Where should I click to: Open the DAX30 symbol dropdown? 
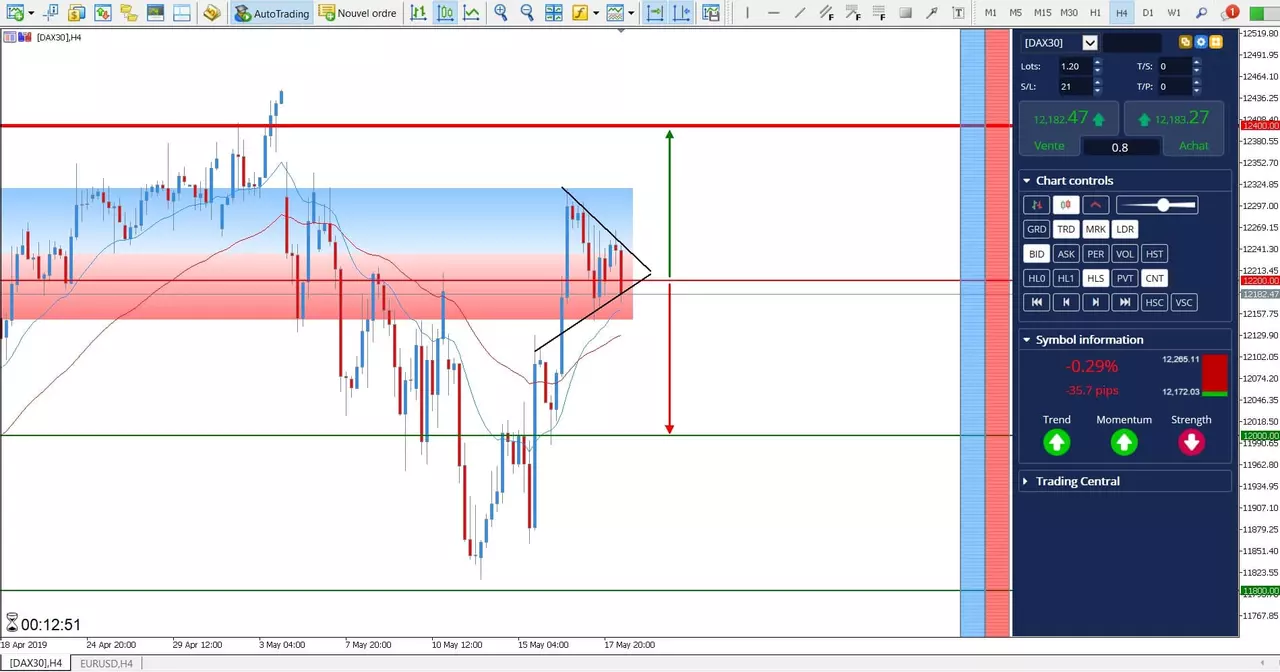pos(1090,42)
